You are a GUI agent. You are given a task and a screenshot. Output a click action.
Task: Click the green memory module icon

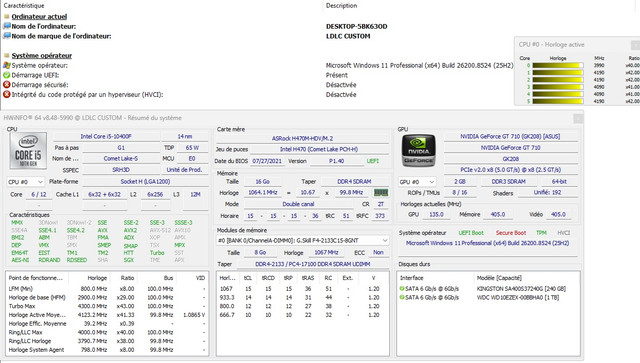click(x=381, y=192)
